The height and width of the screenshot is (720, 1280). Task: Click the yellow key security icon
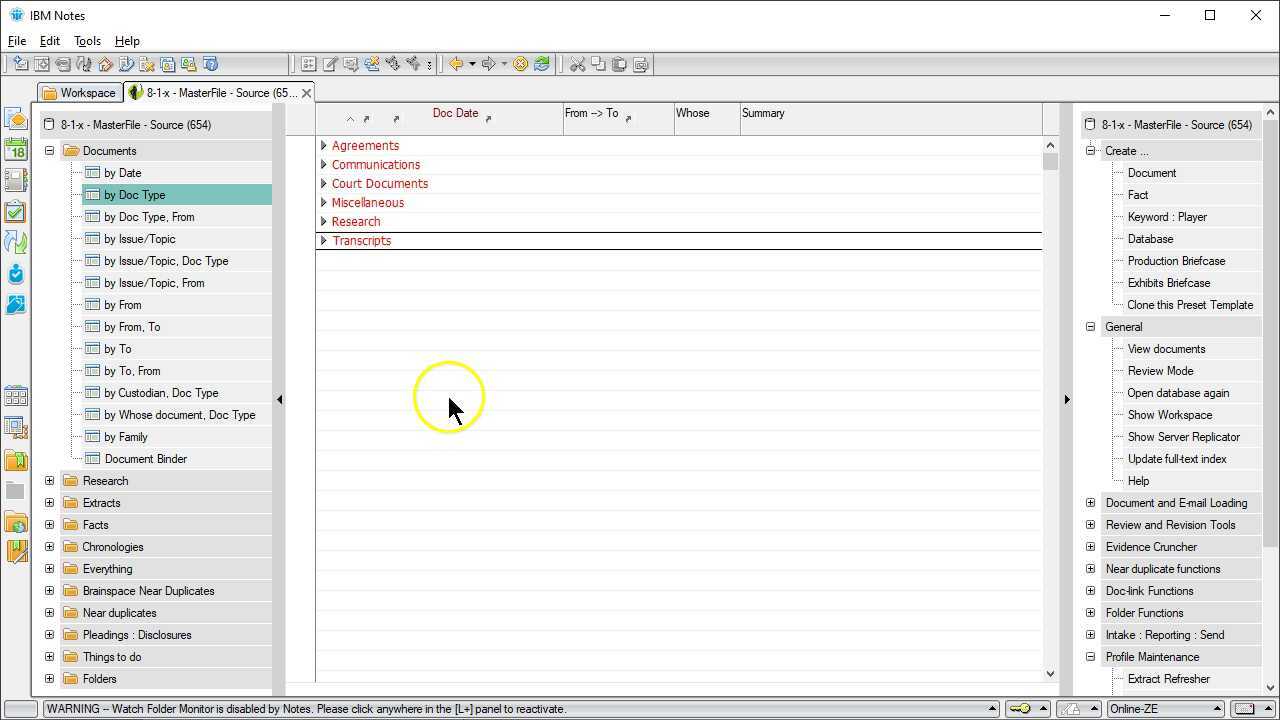pos(1019,709)
